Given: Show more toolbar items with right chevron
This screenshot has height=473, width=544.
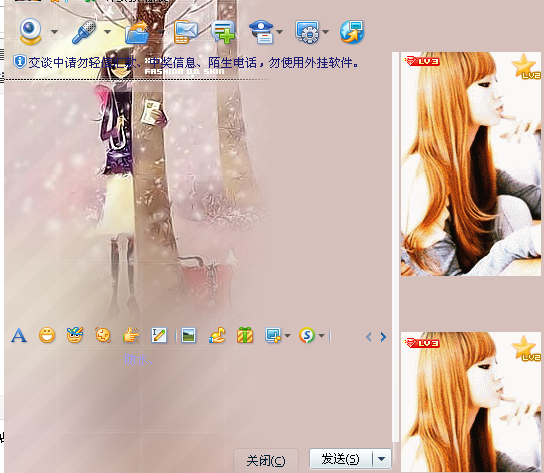Looking at the screenshot, I should 383,337.
